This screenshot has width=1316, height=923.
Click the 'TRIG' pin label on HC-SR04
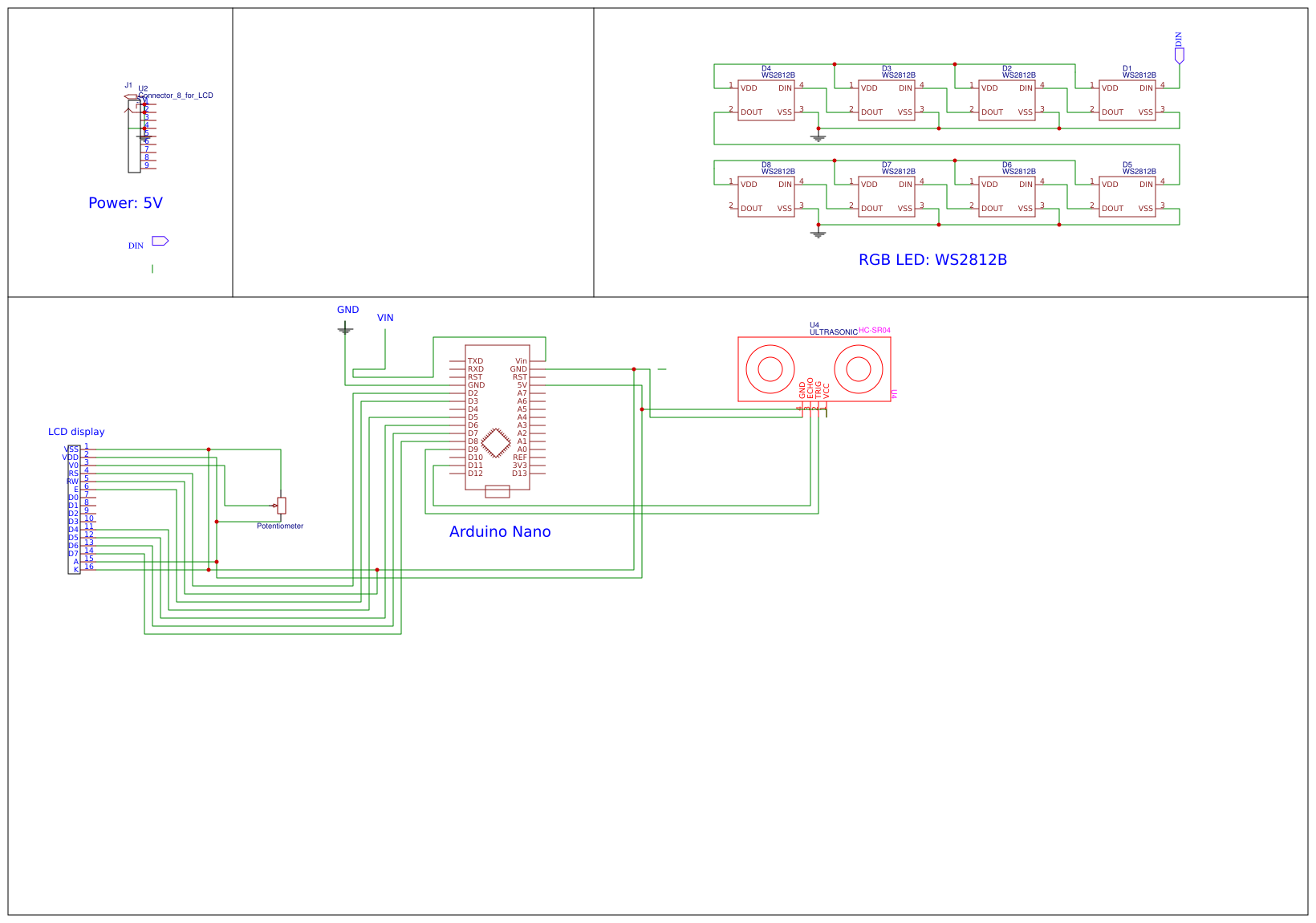point(818,390)
